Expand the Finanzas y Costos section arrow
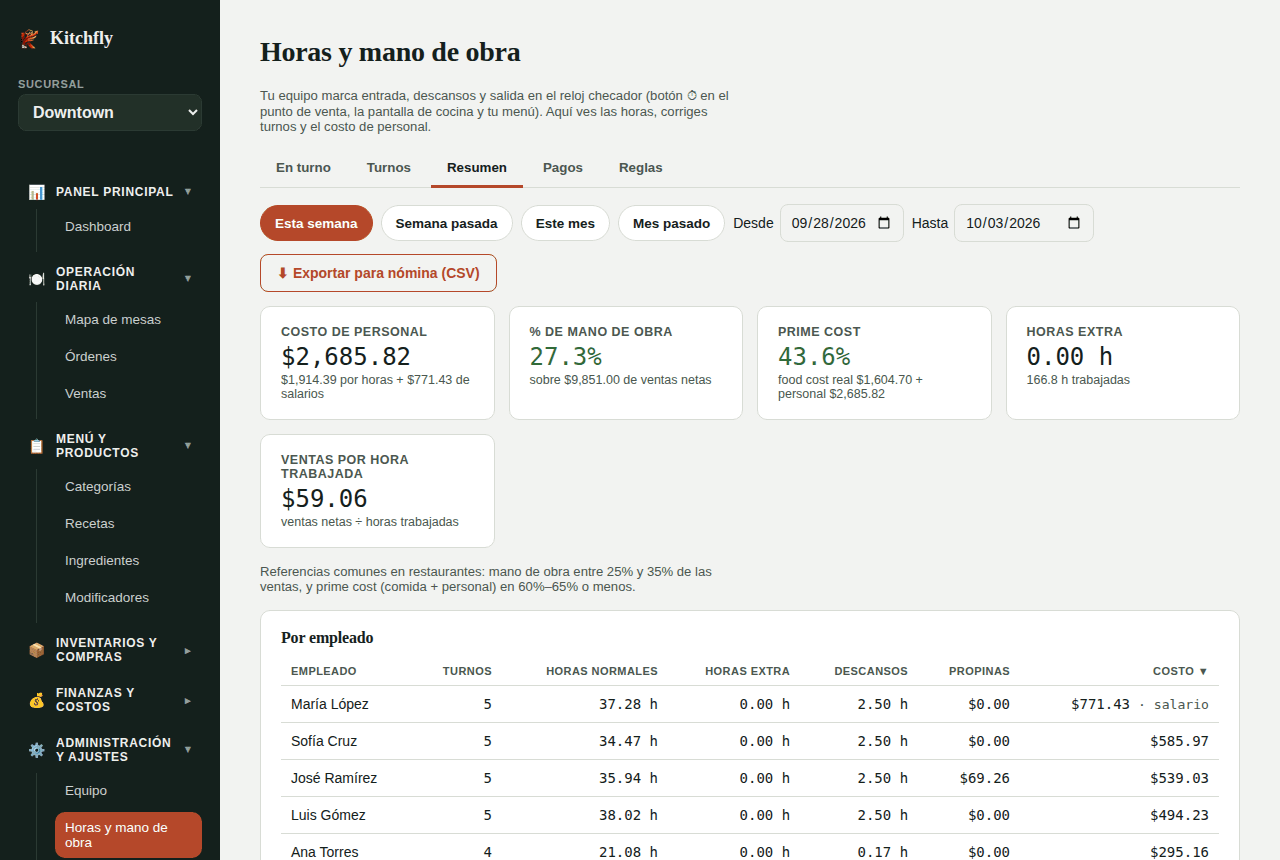 coord(188,700)
